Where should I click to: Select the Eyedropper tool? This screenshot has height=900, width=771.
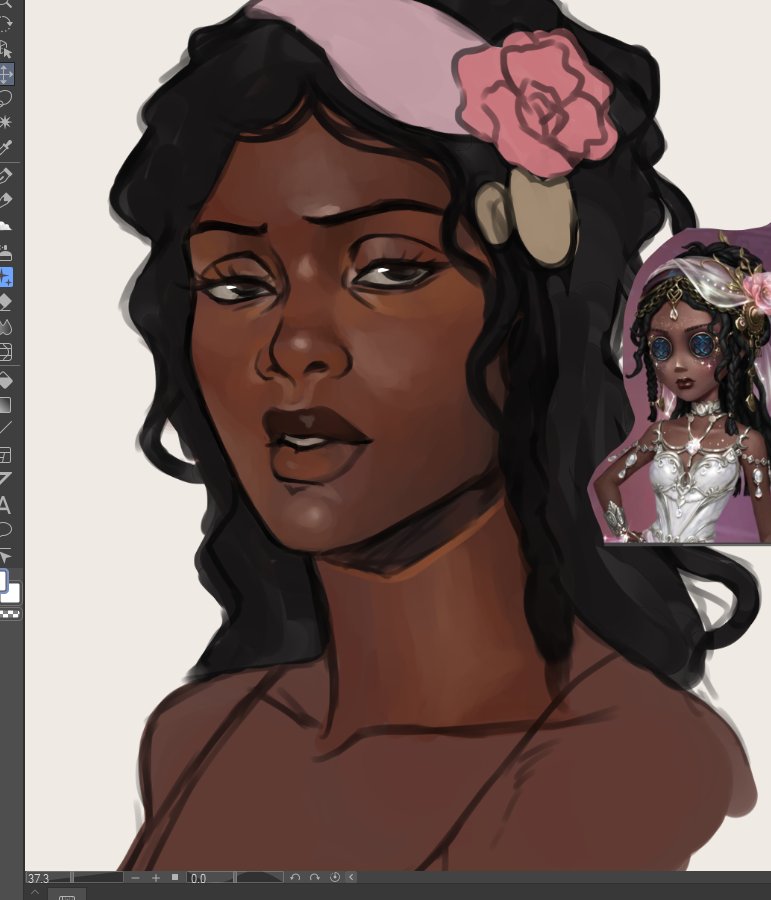click(5, 148)
